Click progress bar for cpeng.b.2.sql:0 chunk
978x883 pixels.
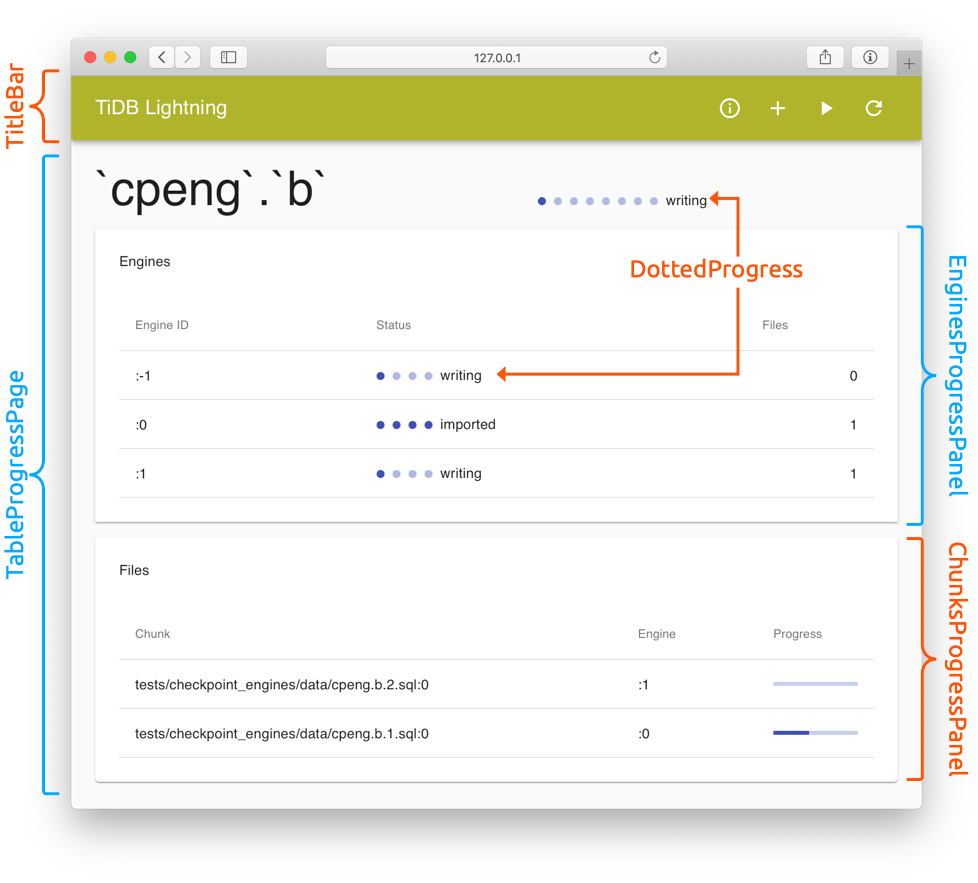pos(815,684)
